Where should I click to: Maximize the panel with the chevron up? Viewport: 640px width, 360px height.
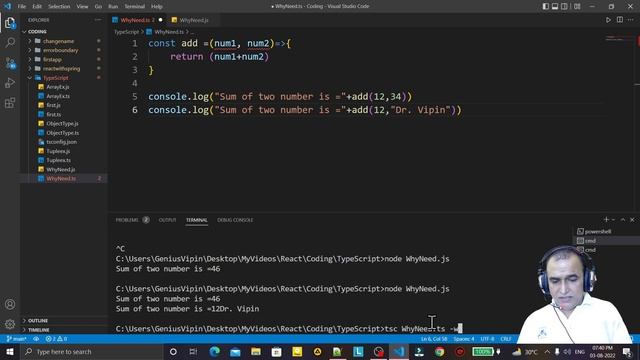[x=623, y=220]
